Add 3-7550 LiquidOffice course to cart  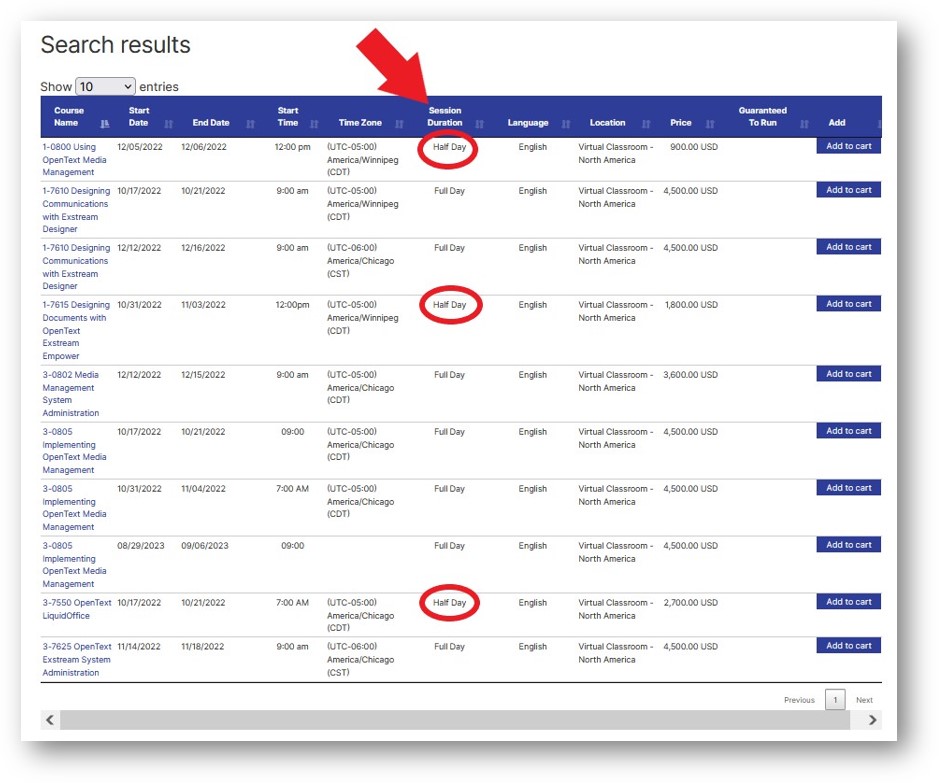tap(849, 602)
